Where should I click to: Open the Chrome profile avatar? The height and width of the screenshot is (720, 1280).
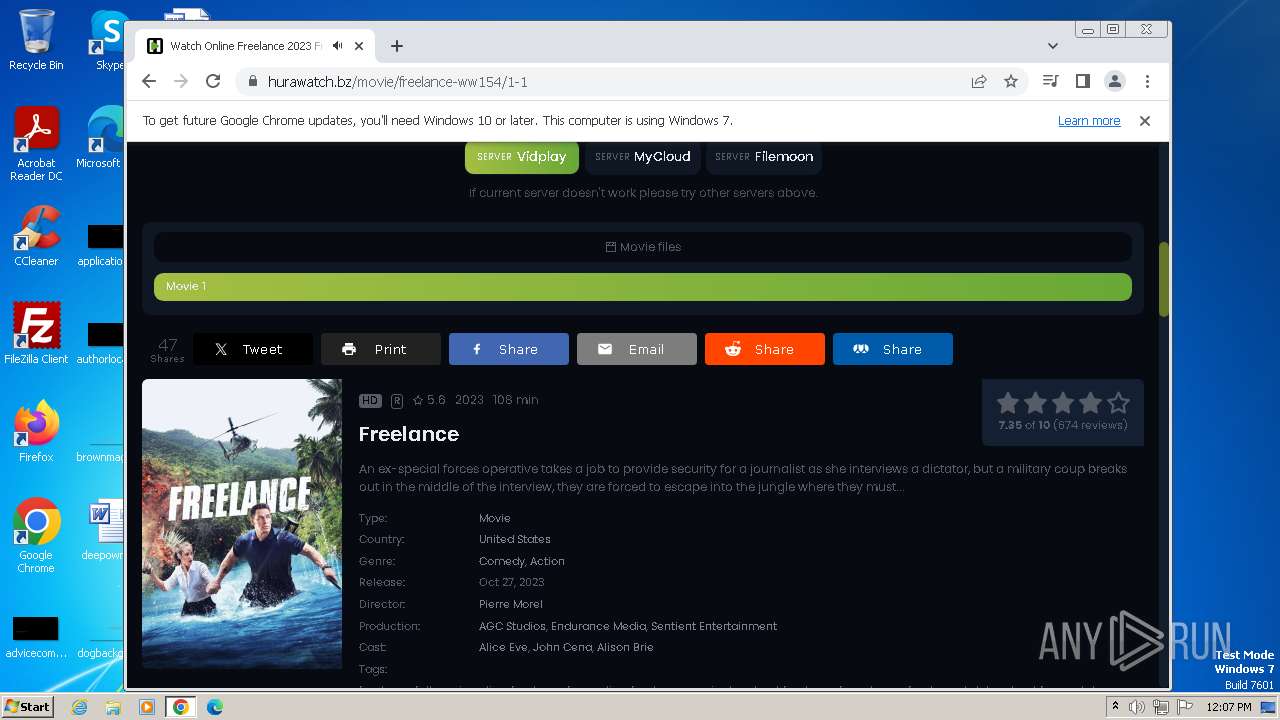pyautogui.click(x=1115, y=82)
